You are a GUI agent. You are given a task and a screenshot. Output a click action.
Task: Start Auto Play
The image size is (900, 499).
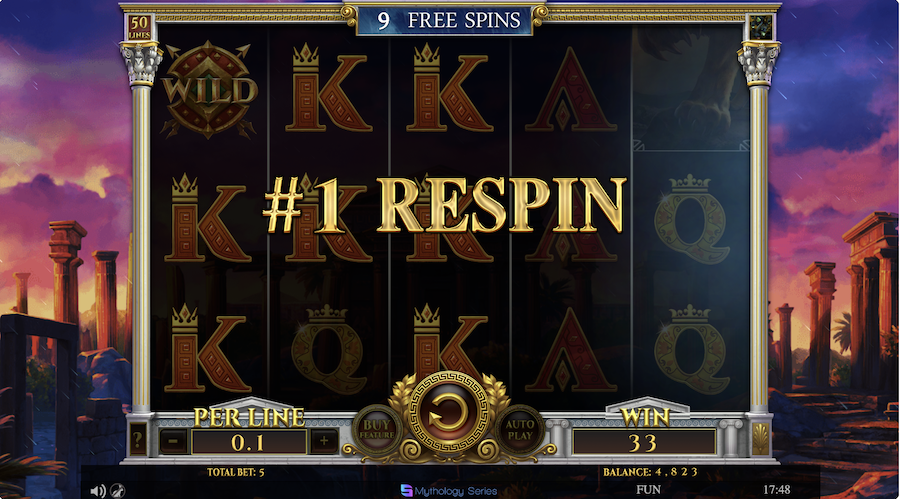click(520, 429)
